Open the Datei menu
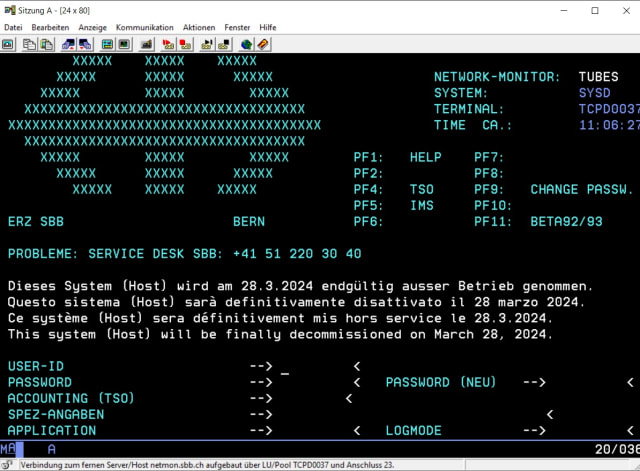This screenshot has width=640, height=471. pos(13,27)
